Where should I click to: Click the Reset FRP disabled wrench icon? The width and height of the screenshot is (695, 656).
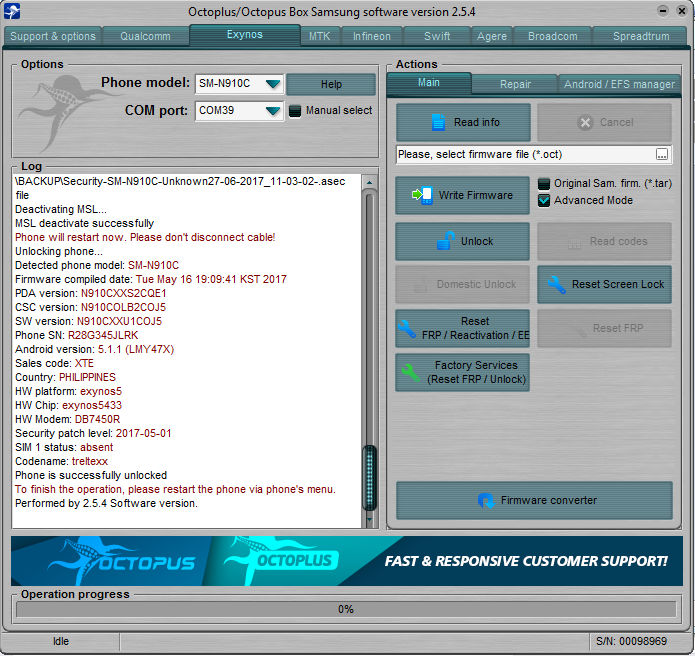click(x=579, y=330)
